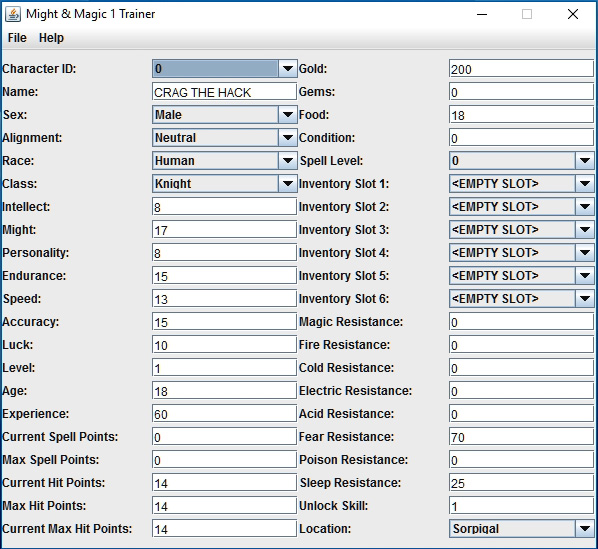
Task: Click the Might input field
Action: point(224,230)
